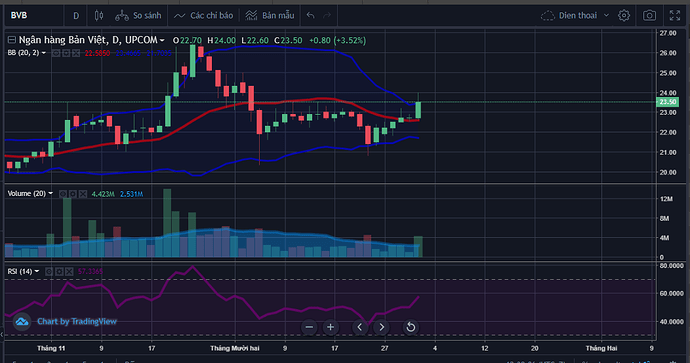This screenshot has width=690, height=363.
Task: Open the So sánh compare tool
Action: pos(138,16)
